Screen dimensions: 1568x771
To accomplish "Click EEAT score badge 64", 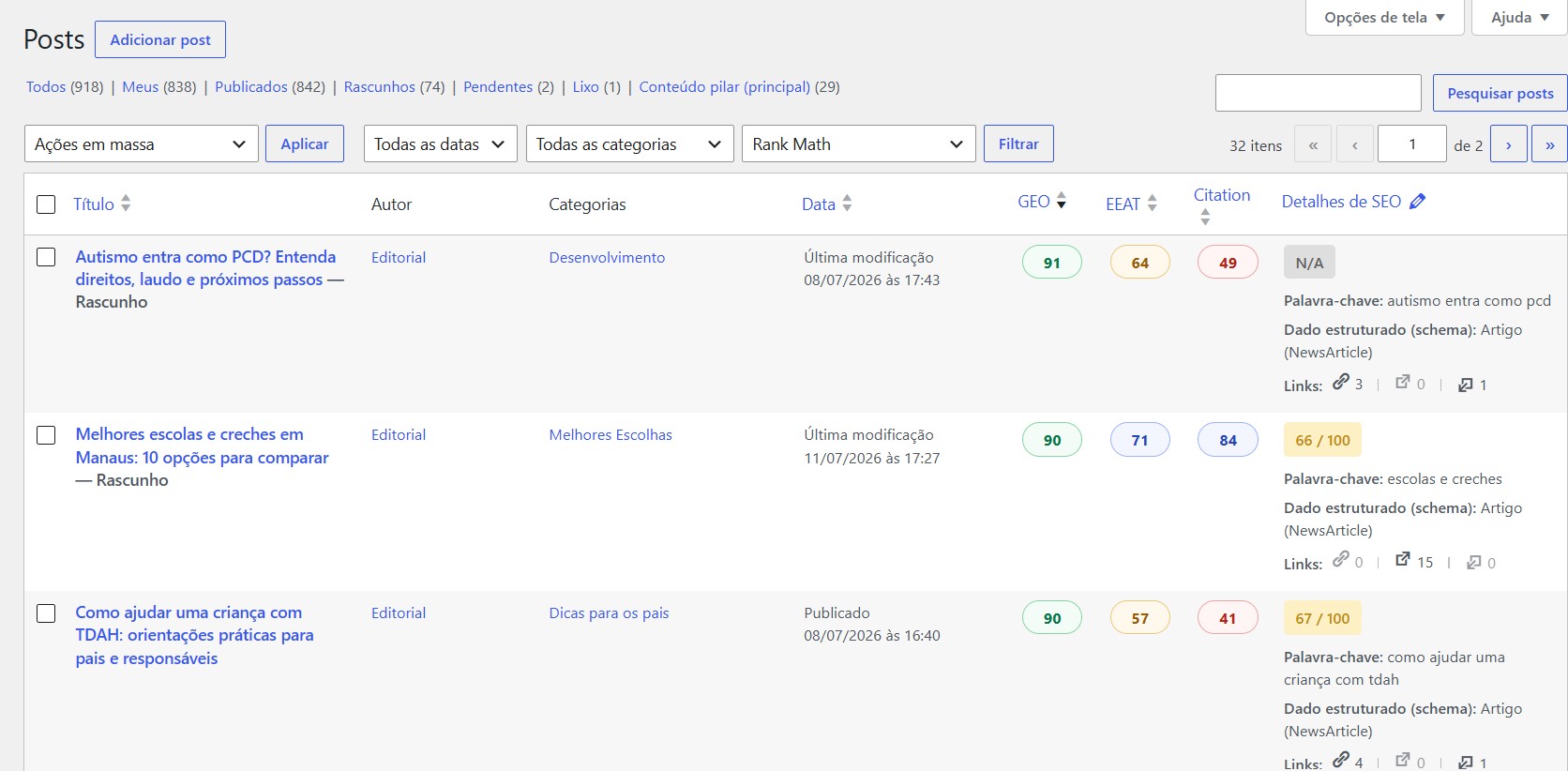I will tap(1140, 263).
